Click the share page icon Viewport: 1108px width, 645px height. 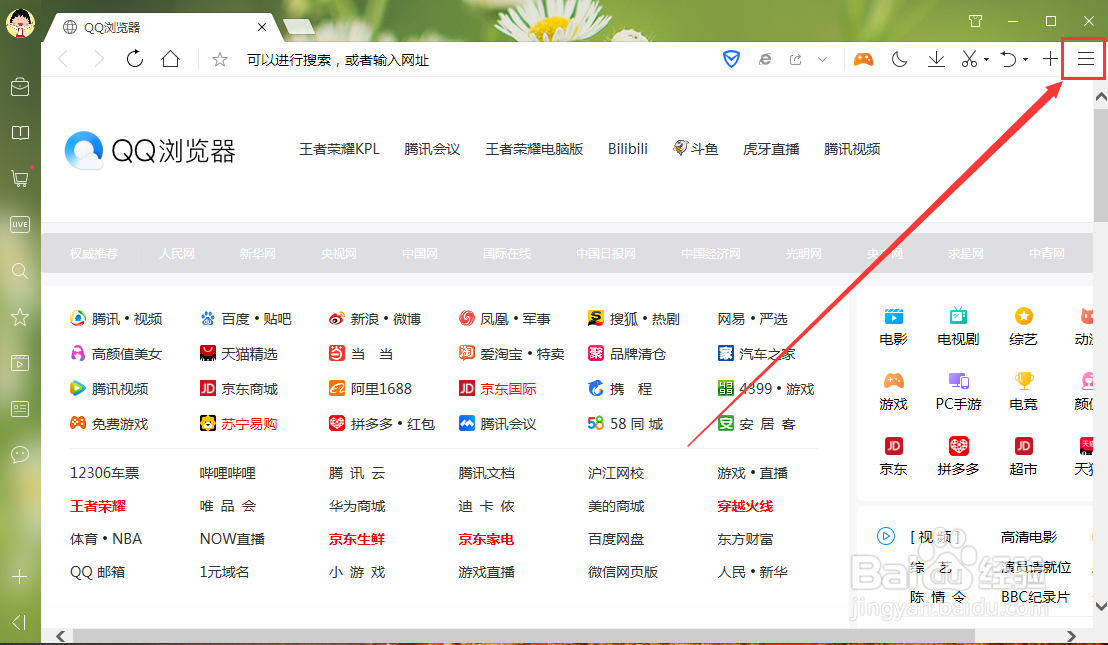795,59
